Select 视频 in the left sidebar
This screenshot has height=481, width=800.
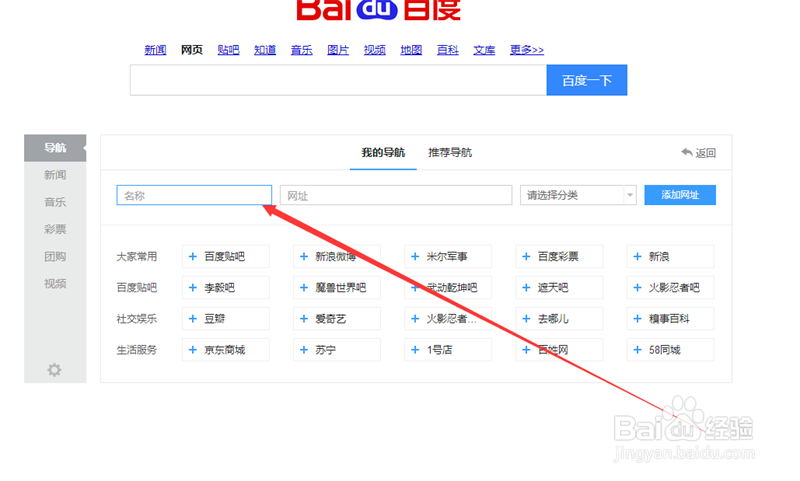(x=55, y=283)
